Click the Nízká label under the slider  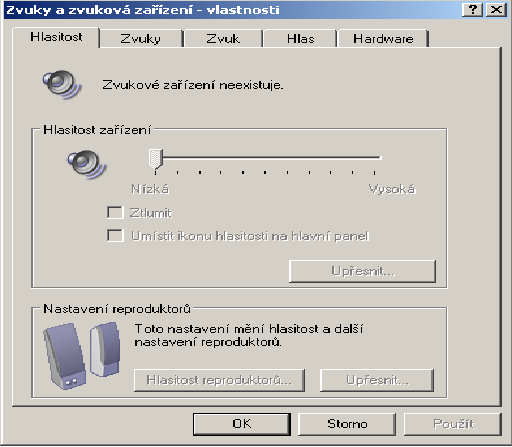point(150,189)
